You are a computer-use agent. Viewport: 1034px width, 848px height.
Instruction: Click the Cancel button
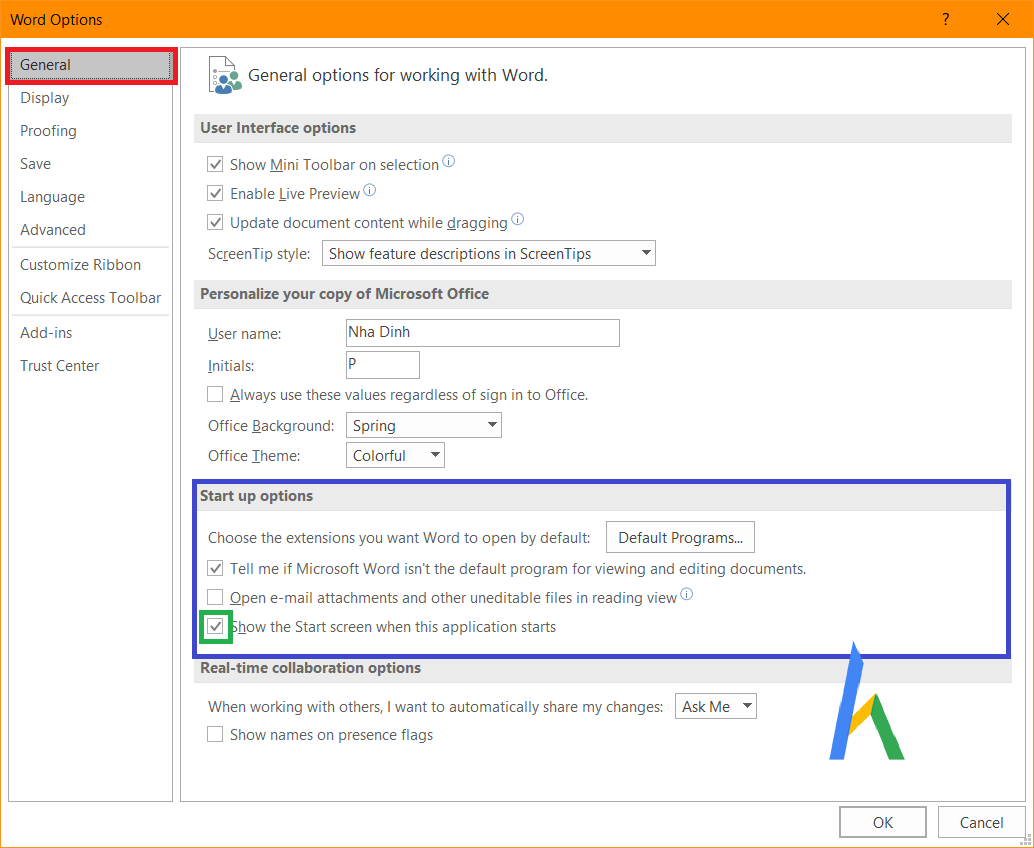pyautogui.click(x=981, y=822)
